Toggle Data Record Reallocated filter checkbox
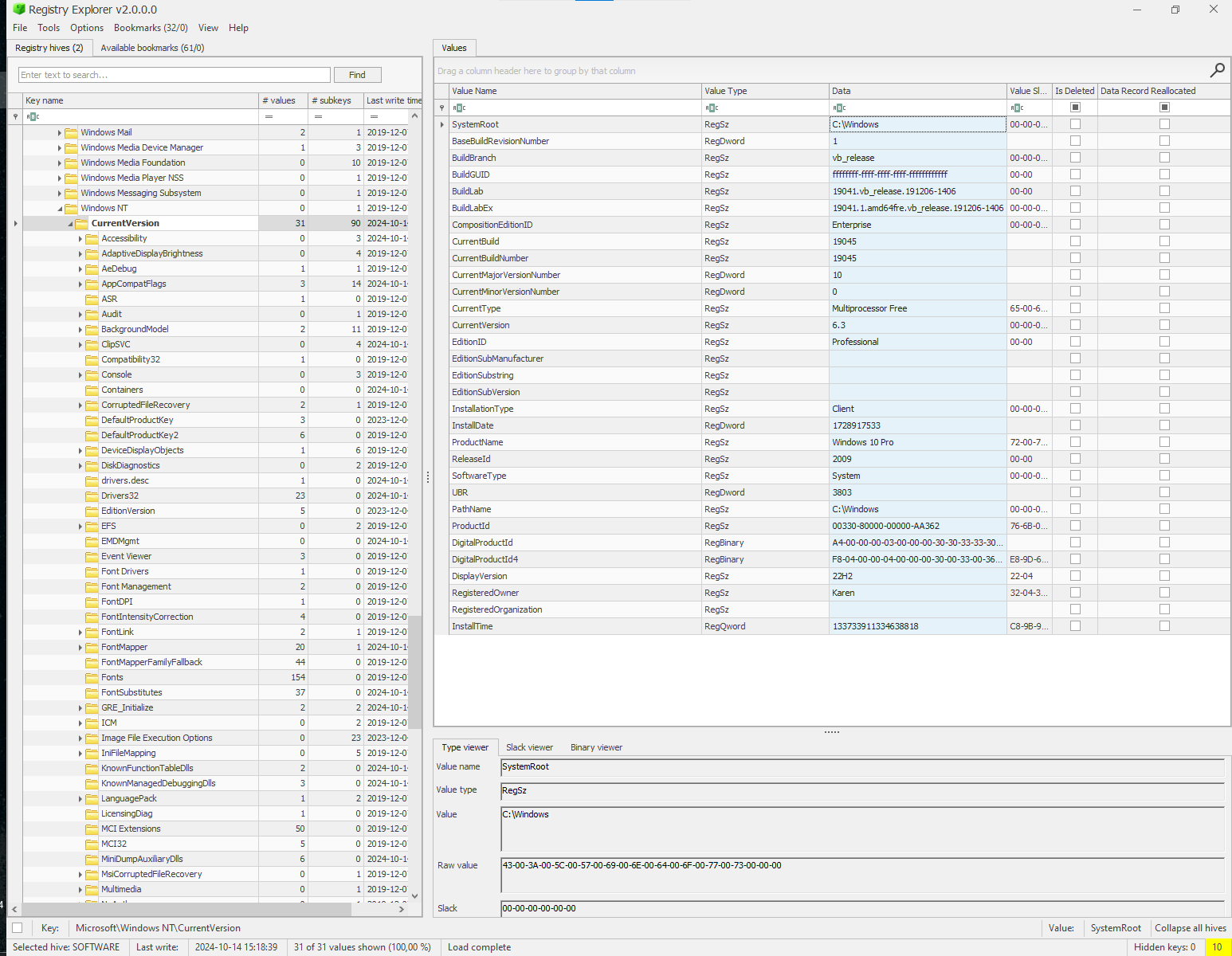Viewport: 1232px width, 956px height. coord(1164,107)
